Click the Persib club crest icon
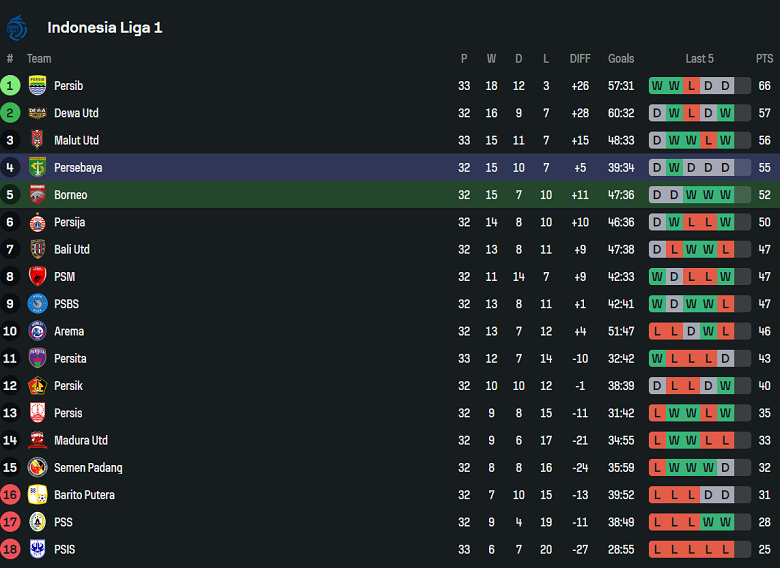 pyautogui.click(x=37, y=86)
